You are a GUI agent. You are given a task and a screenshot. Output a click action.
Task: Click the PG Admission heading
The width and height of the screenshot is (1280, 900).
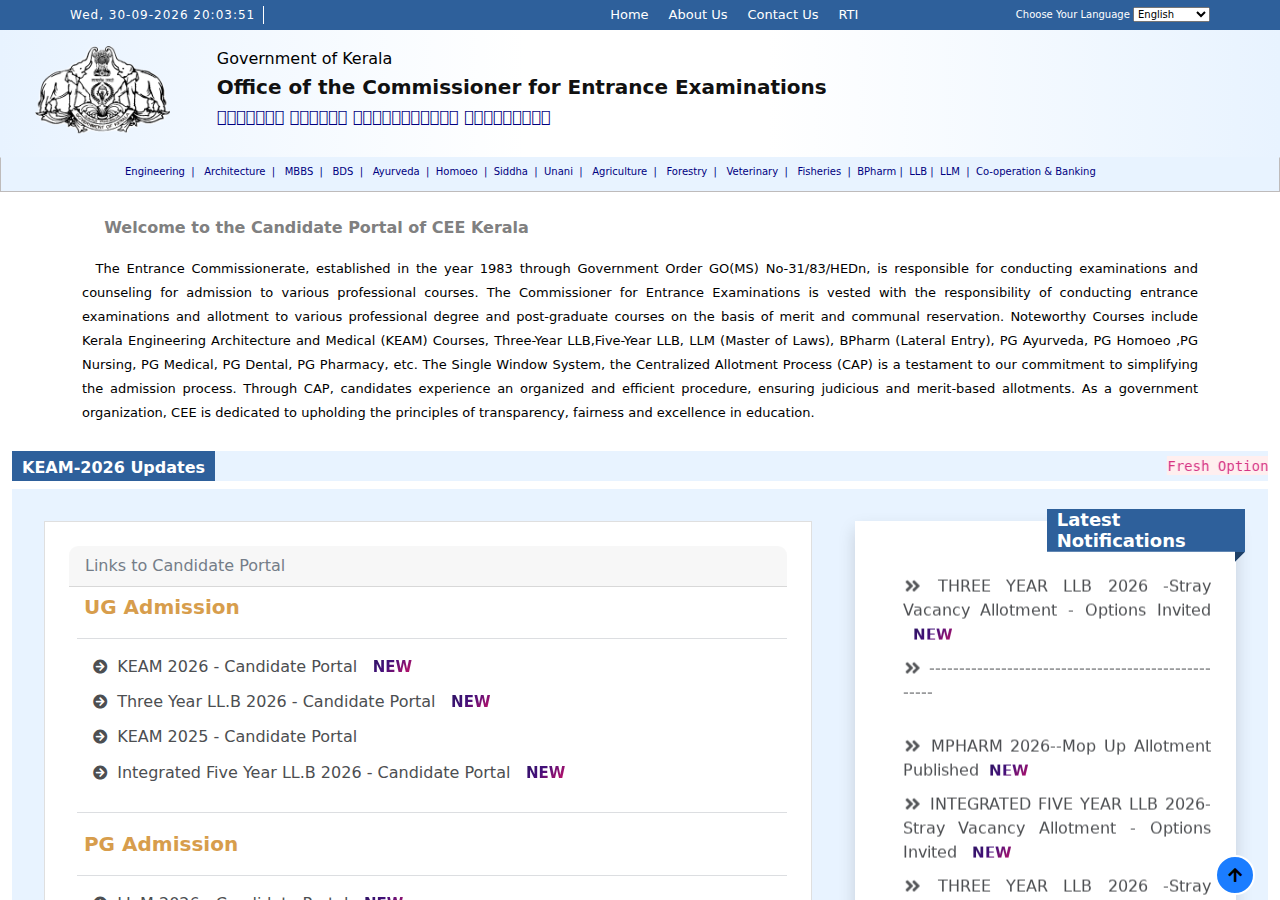click(x=161, y=844)
